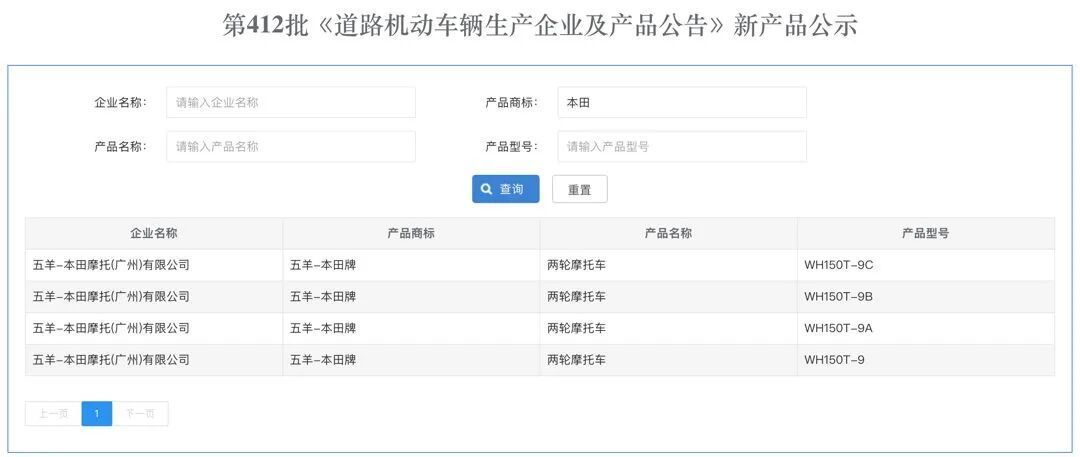Click the 产品商标 column header
Image resolution: width=1080 pixels, height=457 pixels.
click(411, 233)
